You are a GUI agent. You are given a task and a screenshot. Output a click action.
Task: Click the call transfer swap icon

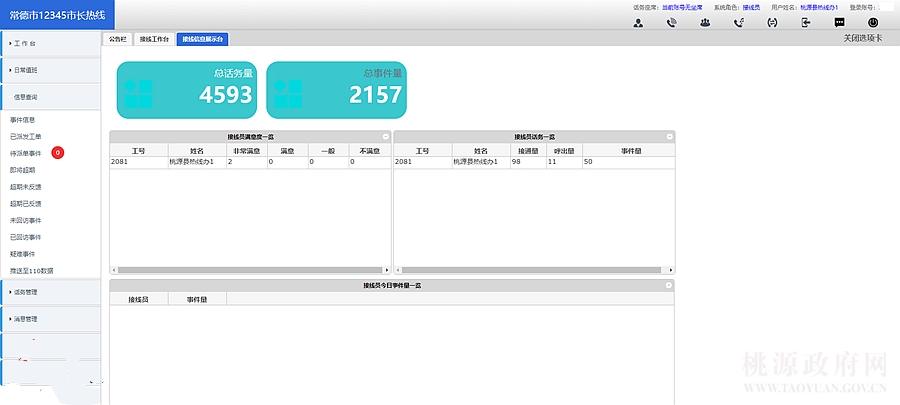772,23
